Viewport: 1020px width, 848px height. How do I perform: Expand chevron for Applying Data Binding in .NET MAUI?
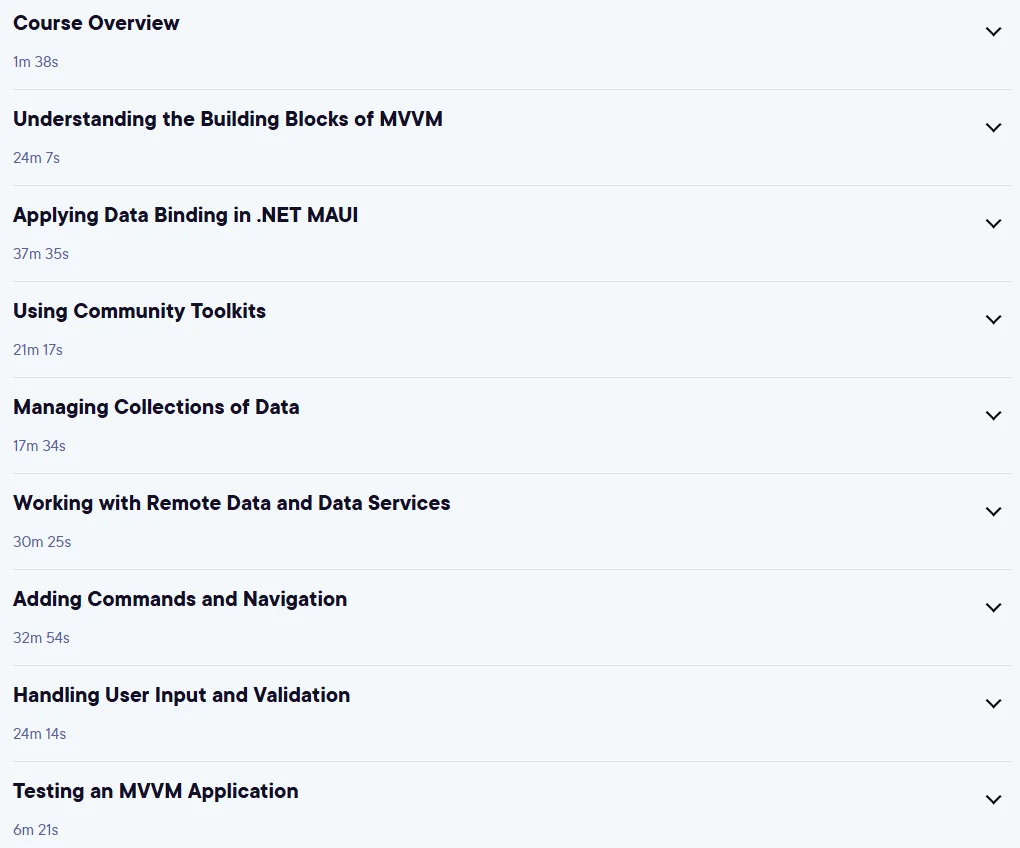993,224
